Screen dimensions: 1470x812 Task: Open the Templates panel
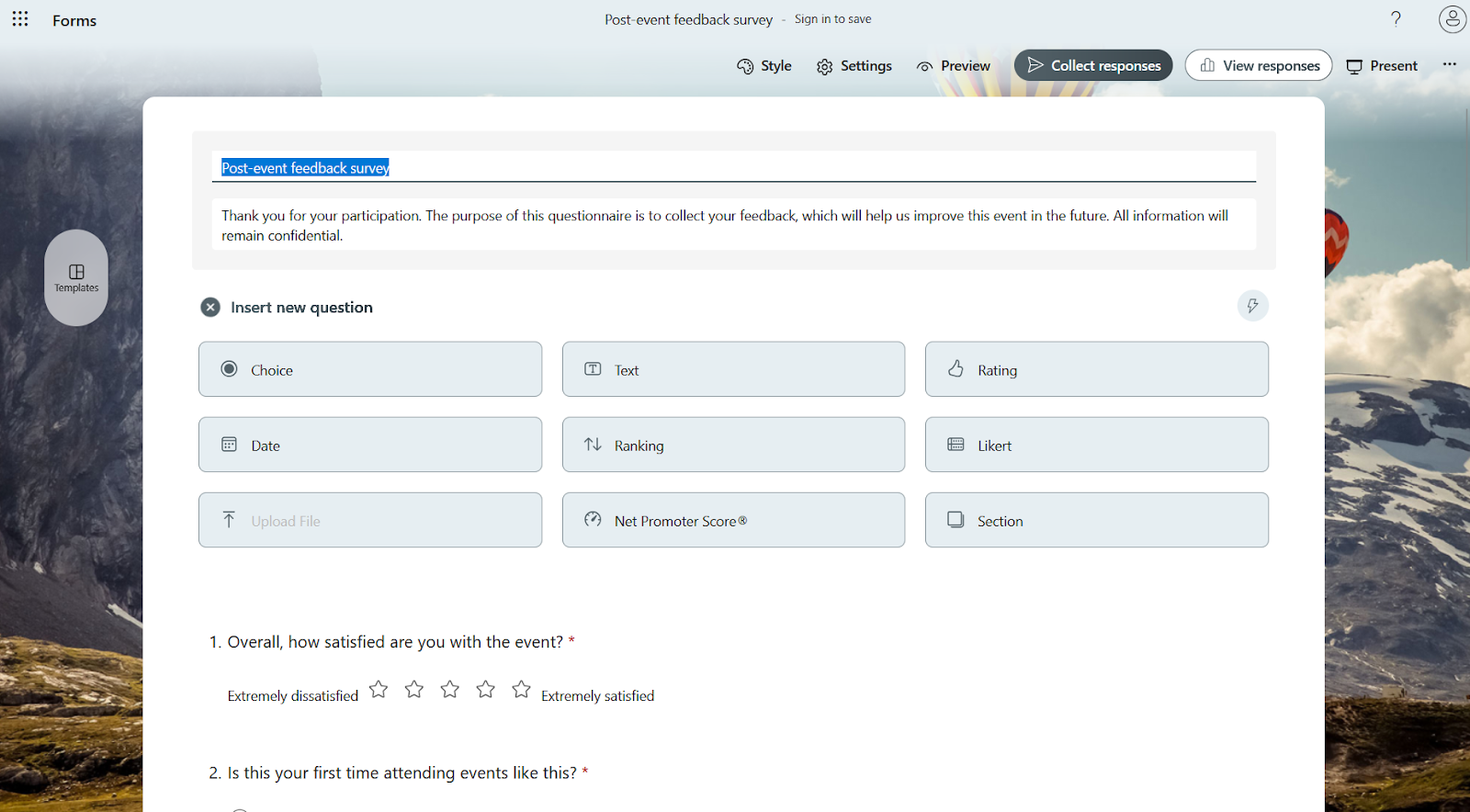tap(75, 277)
